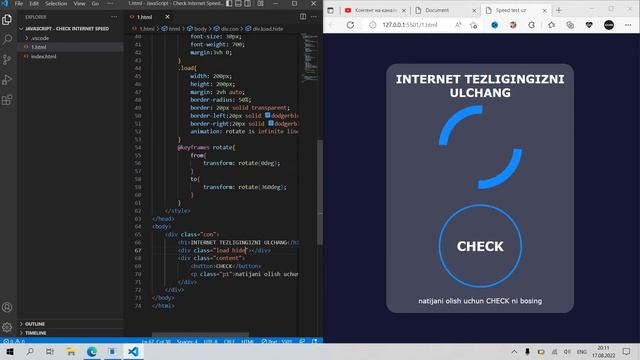Open Edge Settings and more ellipsis
The image size is (640, 360).
click(x=628, y=25)
